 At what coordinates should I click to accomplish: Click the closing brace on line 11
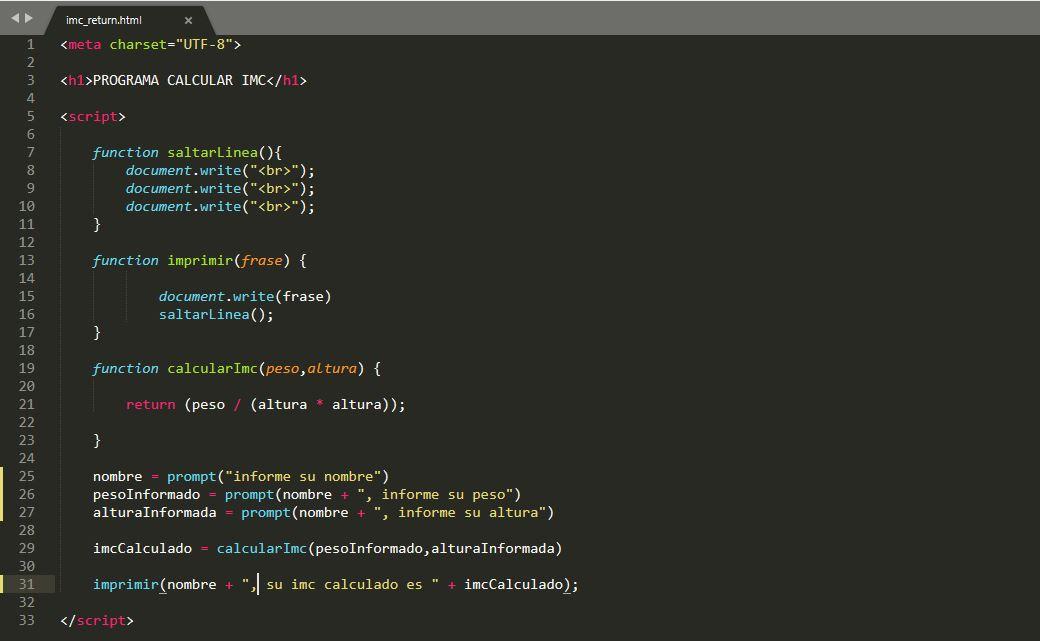click(97, 224)
